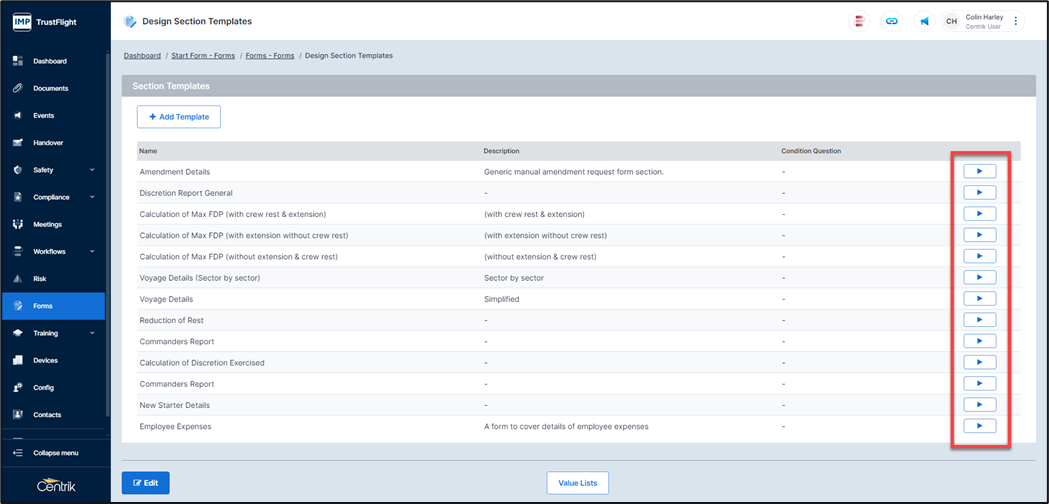Viewport: 1049px width, 504px height.
Task: Click the sidebar vertical scrollbar
Action: click(108, 234)
